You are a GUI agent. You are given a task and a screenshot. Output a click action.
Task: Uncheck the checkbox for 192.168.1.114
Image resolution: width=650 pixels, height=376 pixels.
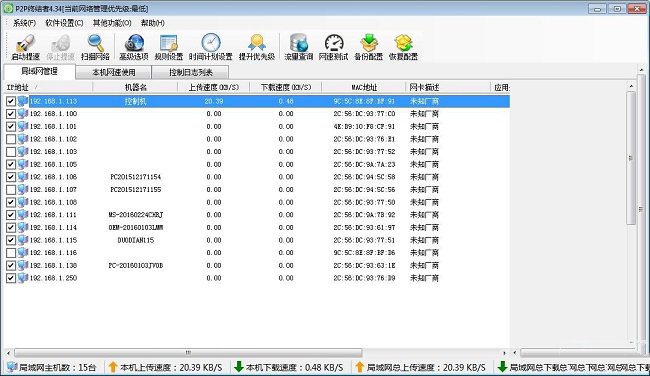point(11,228)
